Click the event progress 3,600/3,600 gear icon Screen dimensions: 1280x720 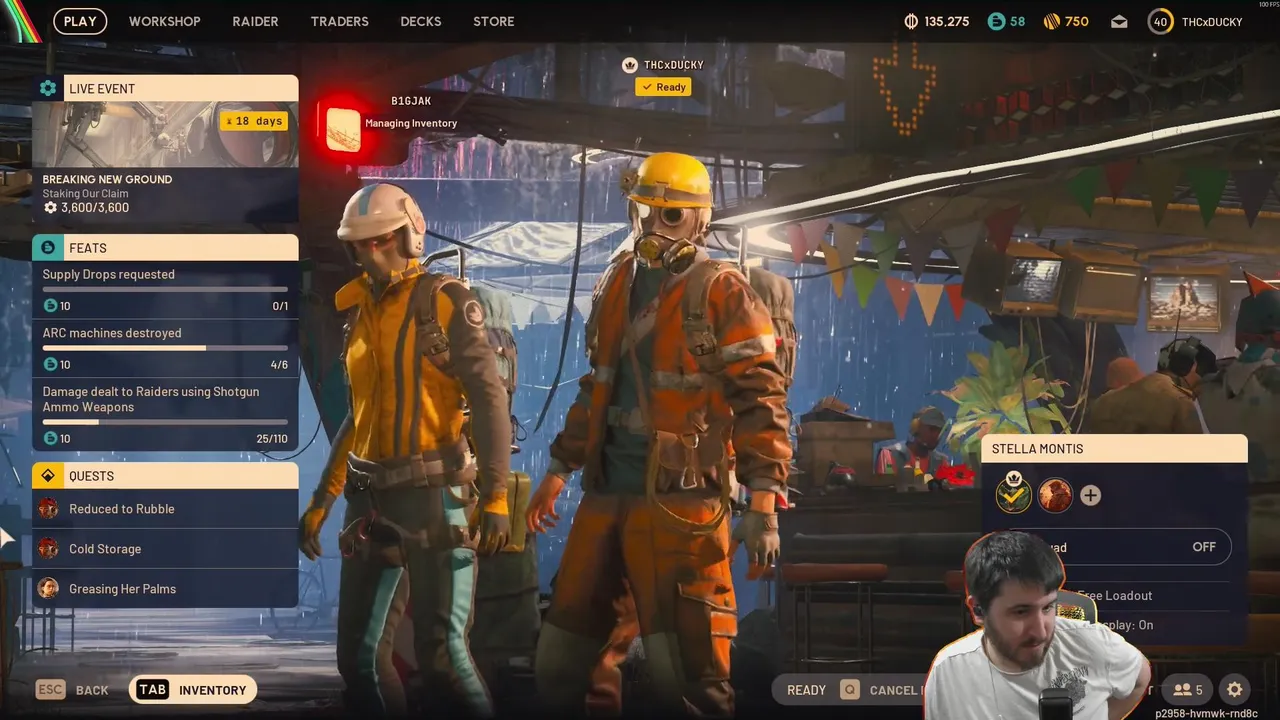(x=51, y=208)
